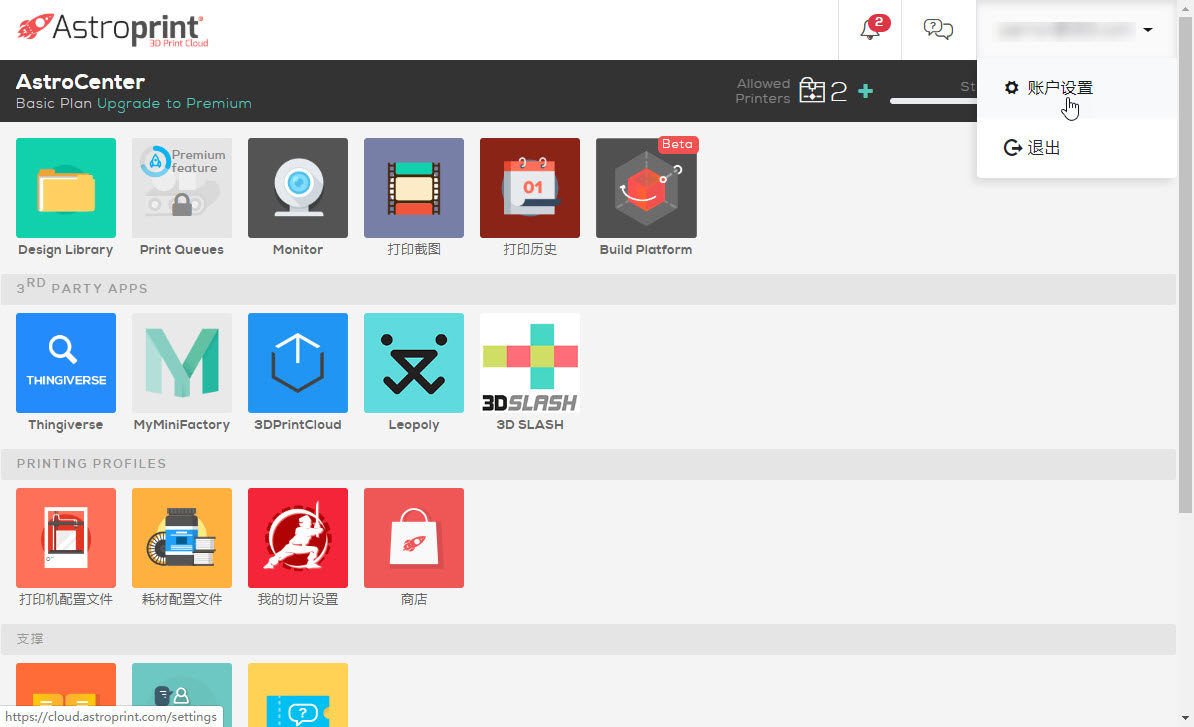Image resolution: width=1194 pixels, height=727 pixels.
Task: Add another allowed printer with plus icon
Action: pos(865,91)
